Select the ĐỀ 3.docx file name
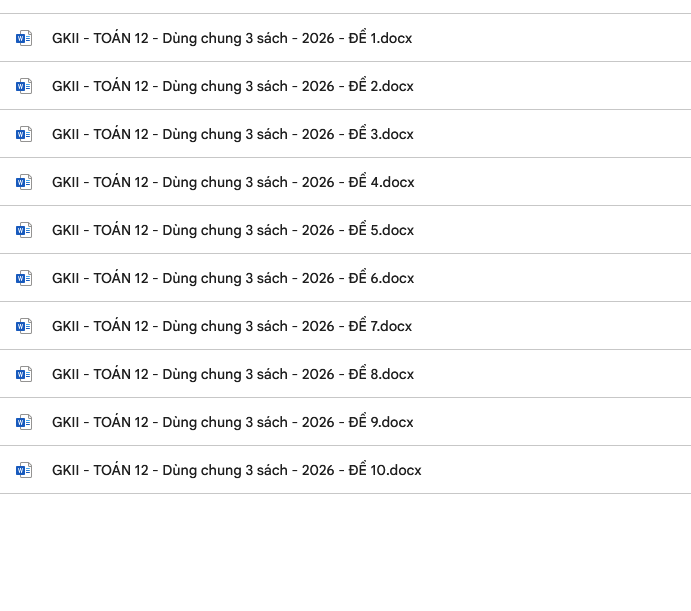691x611 pixels. (233, 134)
